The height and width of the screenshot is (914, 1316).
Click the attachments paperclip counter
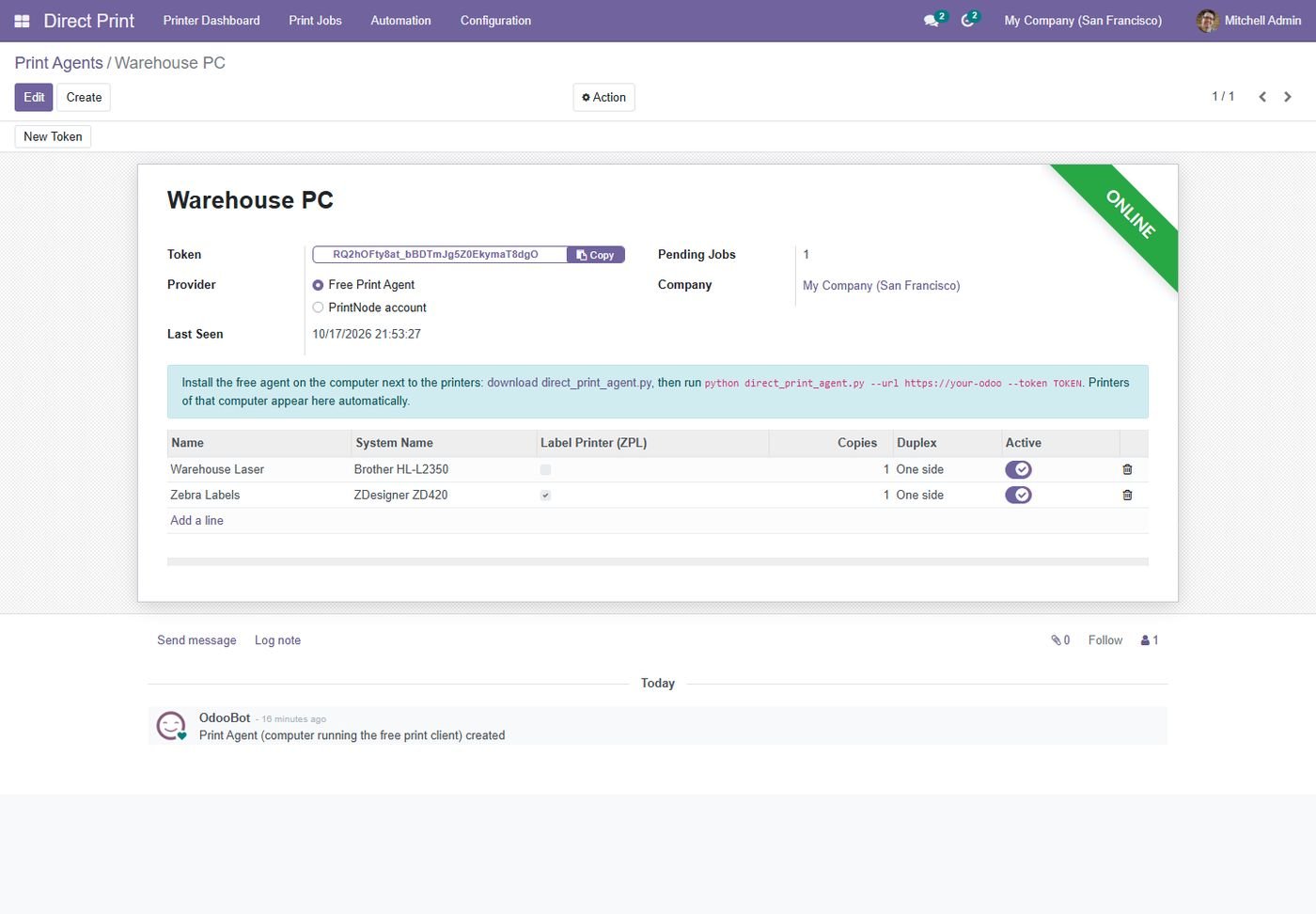tap(1060, 640)
